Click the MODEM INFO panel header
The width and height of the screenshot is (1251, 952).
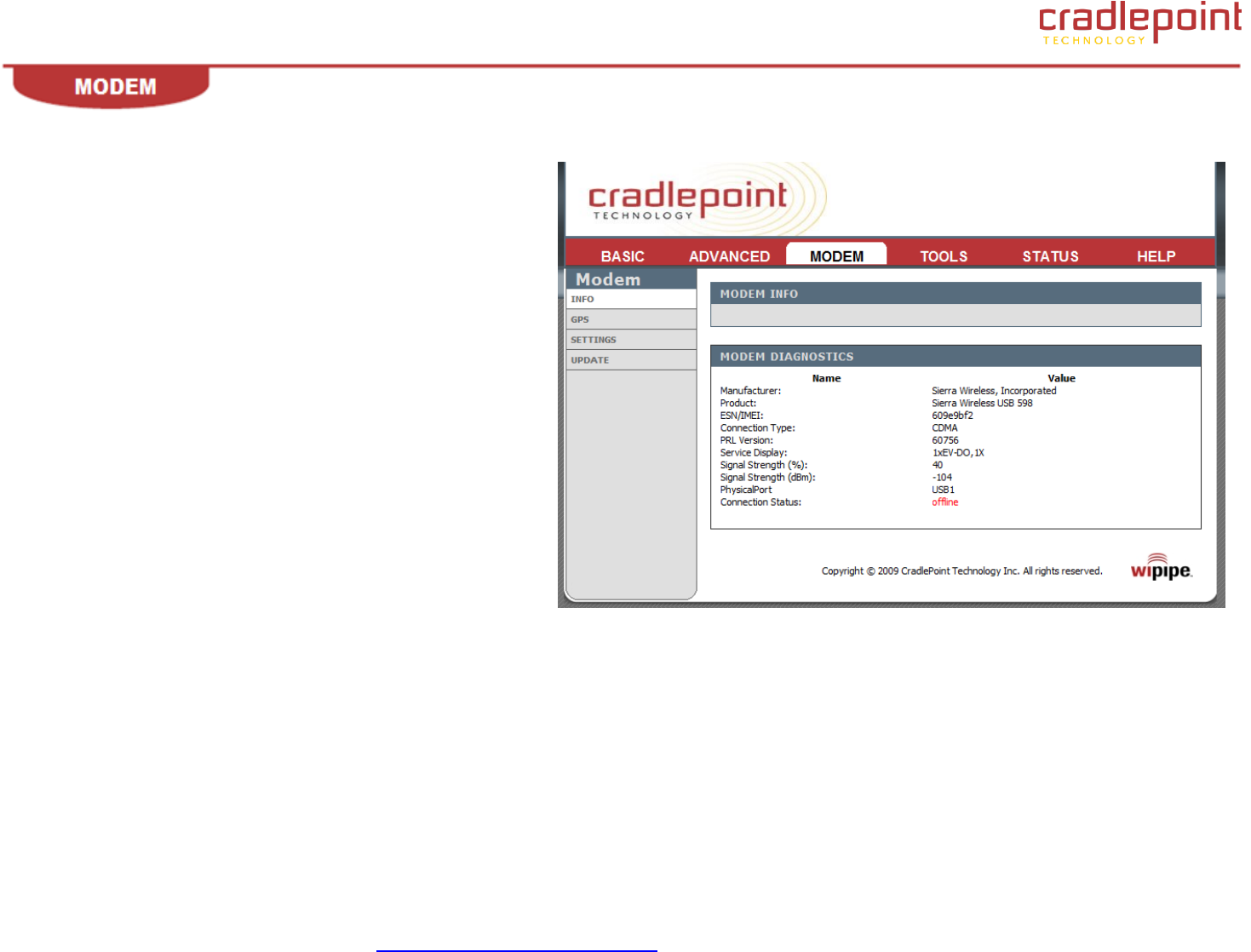(x=955, y=294)
